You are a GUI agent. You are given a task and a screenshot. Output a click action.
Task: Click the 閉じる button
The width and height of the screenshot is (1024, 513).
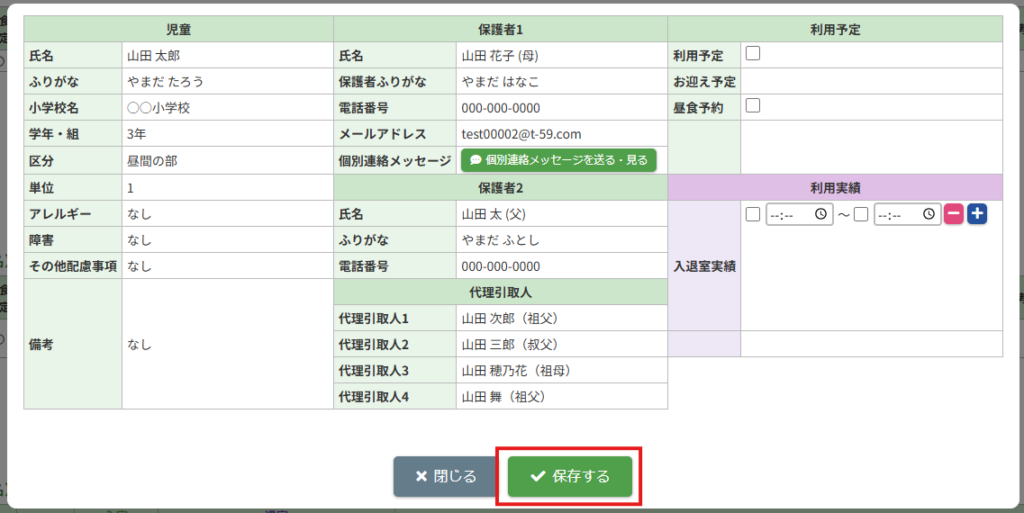tap(446, 477)
